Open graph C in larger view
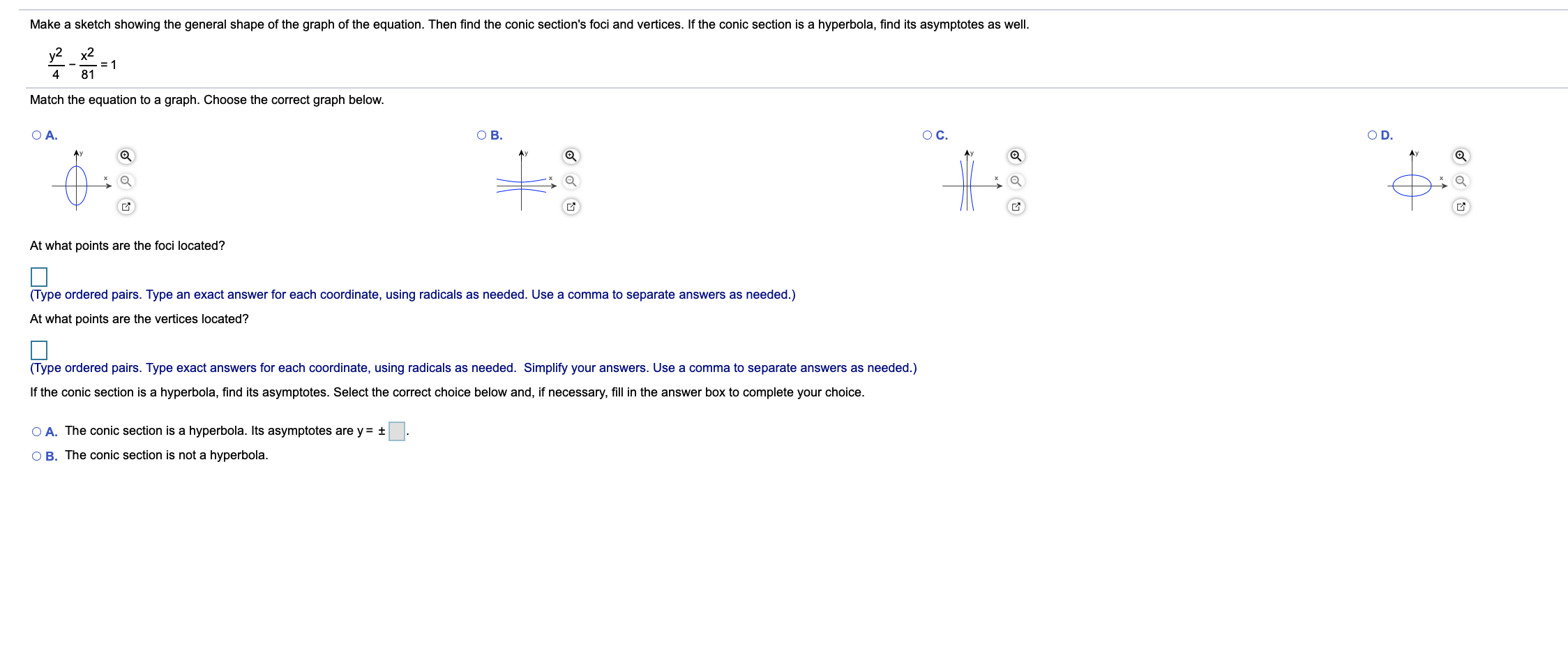This screenshot has height=654, width=1568. tap(1016, 206)
